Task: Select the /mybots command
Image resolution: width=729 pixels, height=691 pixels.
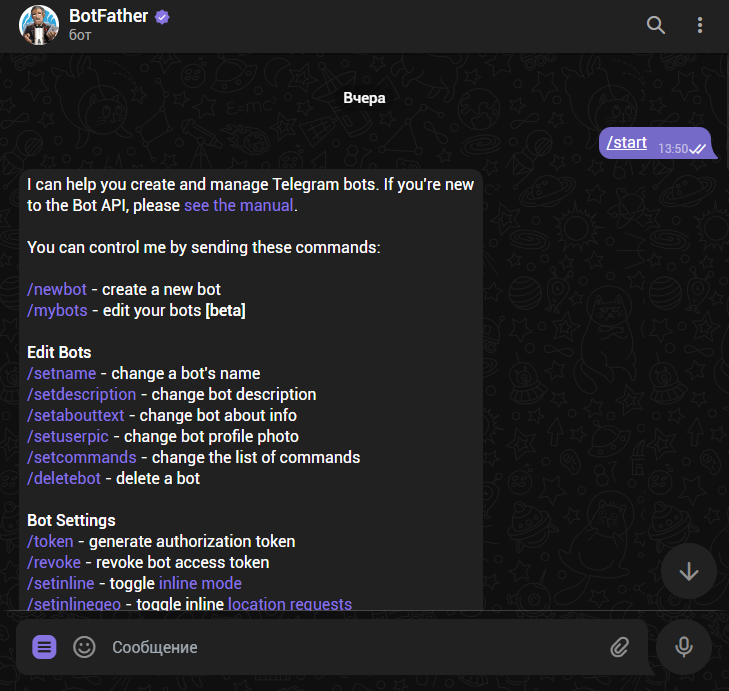Action: point(57,311)
